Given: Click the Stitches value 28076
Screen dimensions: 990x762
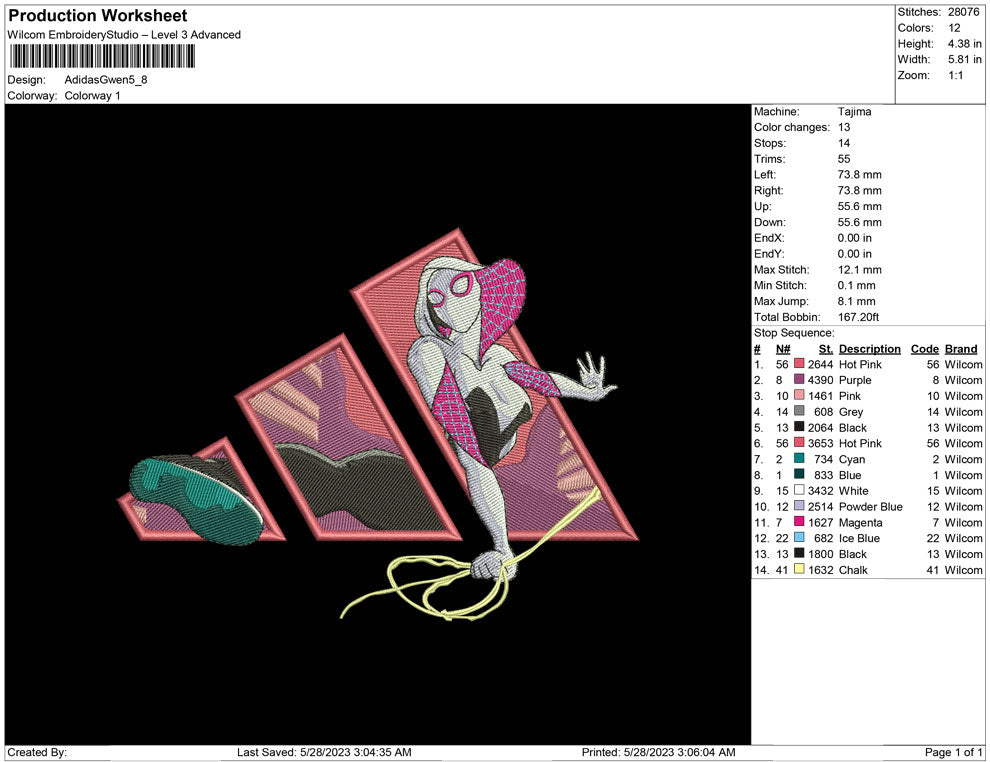Looking at the screenshot, I should click(963, 12).
